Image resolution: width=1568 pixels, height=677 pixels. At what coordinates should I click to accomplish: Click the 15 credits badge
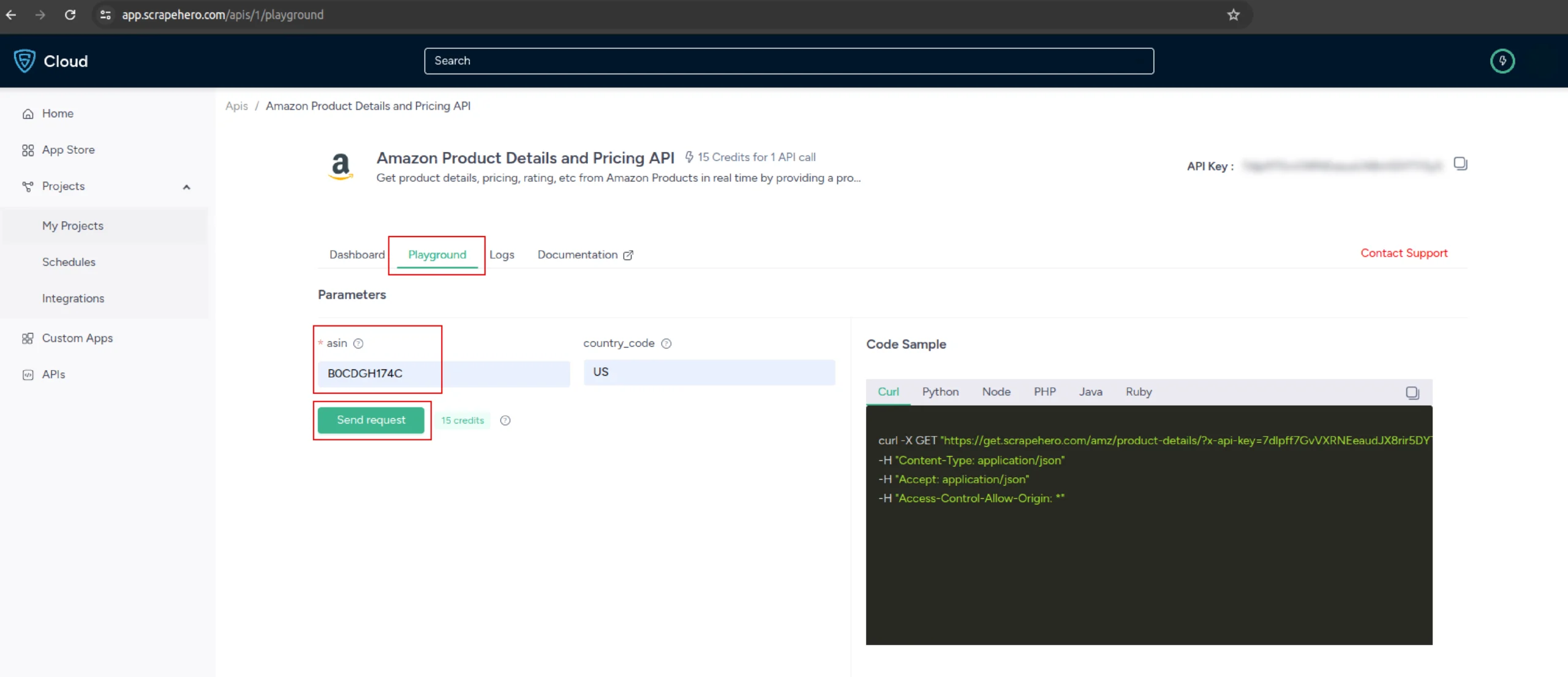point(462,420)
